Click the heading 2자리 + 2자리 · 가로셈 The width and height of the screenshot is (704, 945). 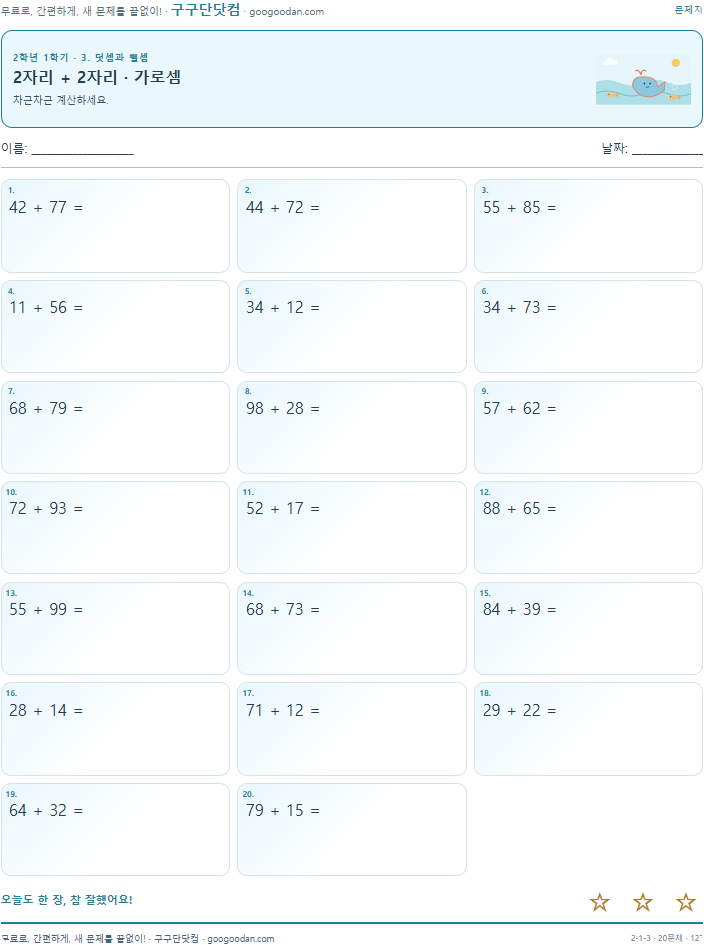pos(97,77)
